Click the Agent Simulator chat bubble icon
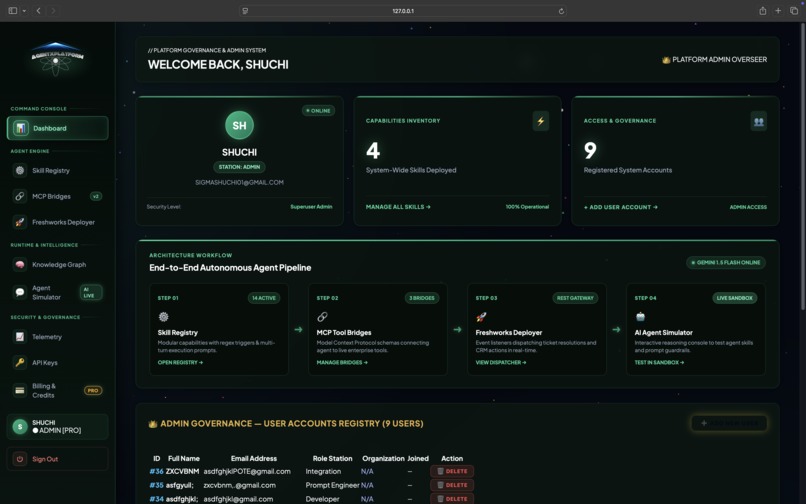This screenshot has width=806, height=504. 20,292
